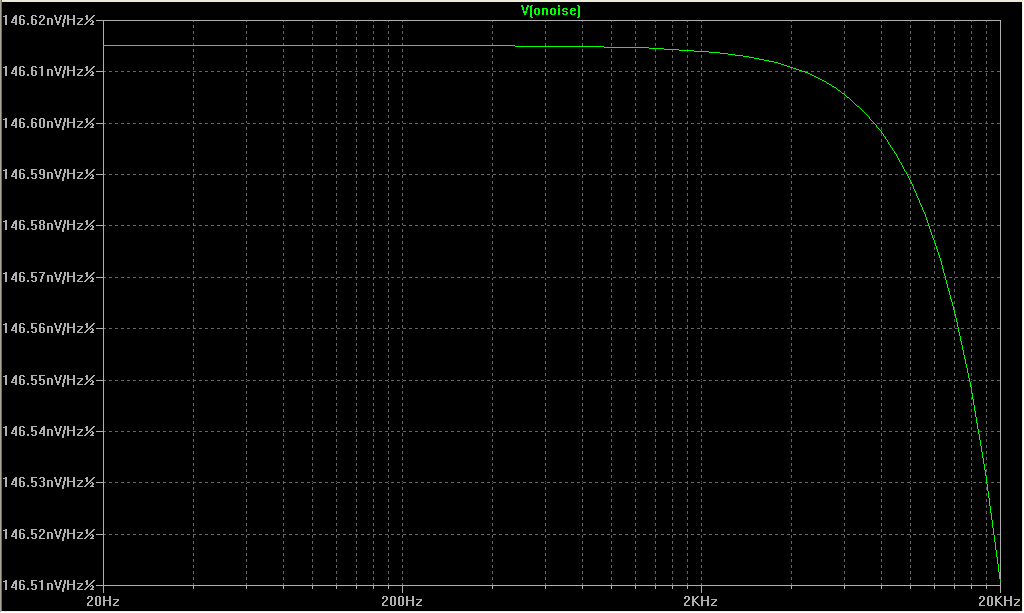Screen dimensions: 1024x613
Task: Click the 146.59nV/Hz½ axis label
Action: coord(49,174)
